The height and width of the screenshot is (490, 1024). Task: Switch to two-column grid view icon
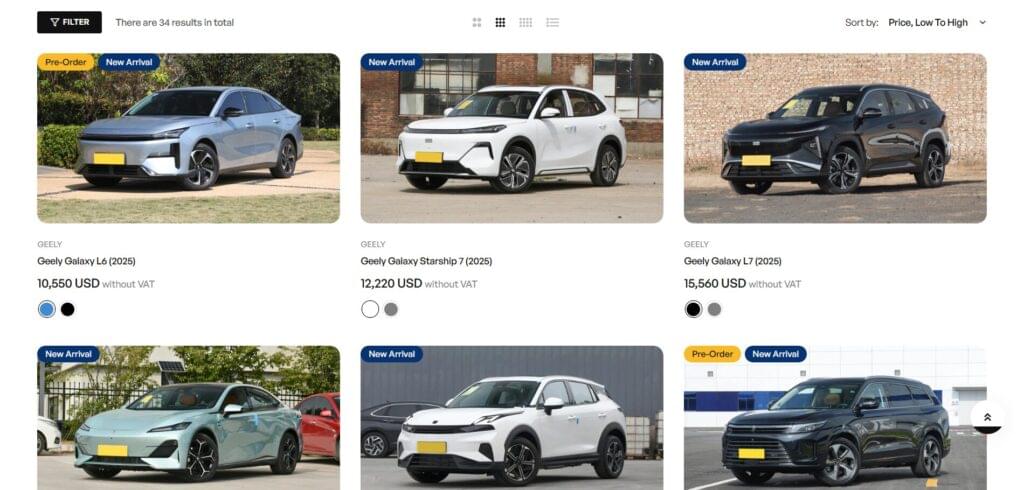coord(477,22)
